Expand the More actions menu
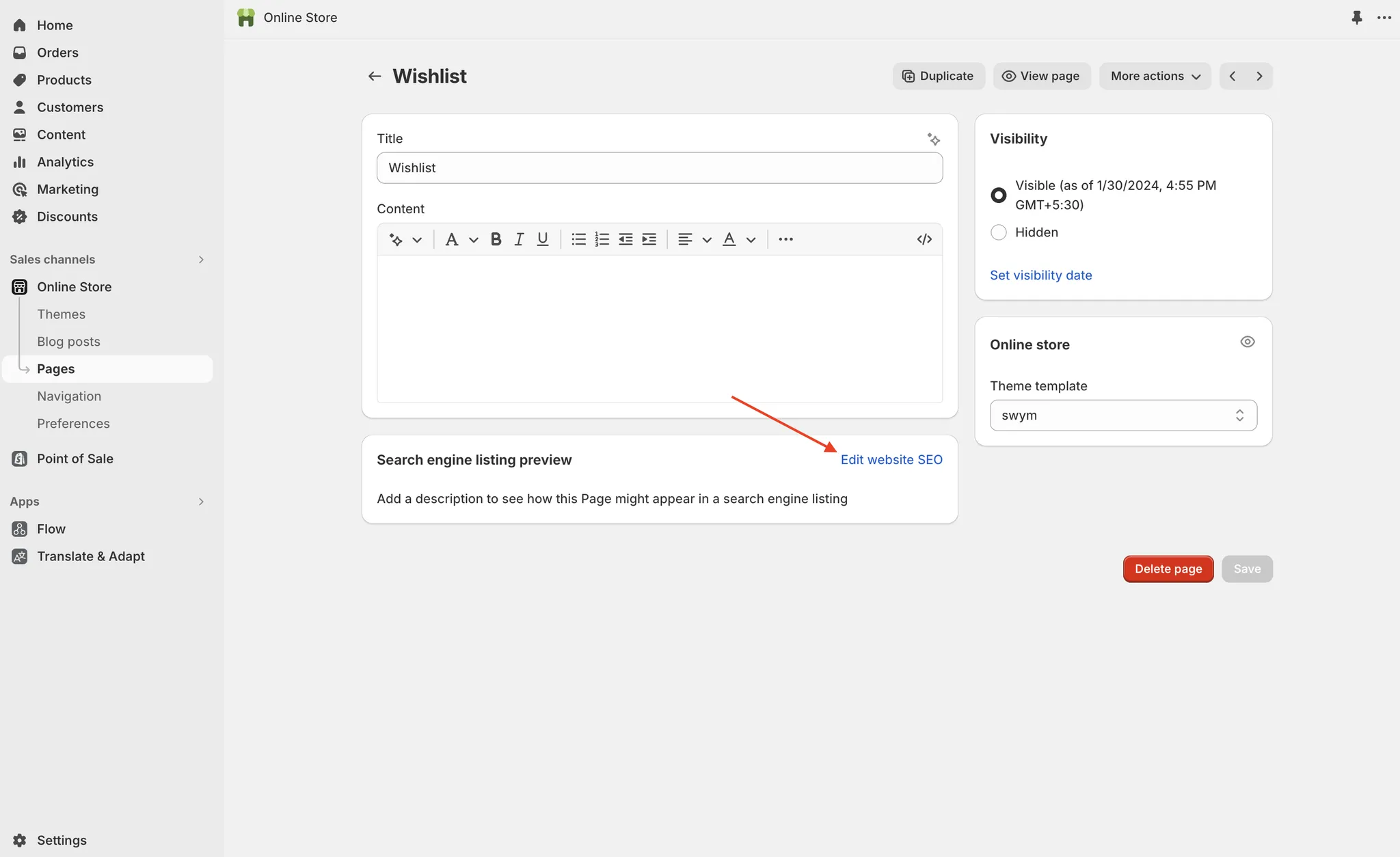 (x=1155, y=76)
